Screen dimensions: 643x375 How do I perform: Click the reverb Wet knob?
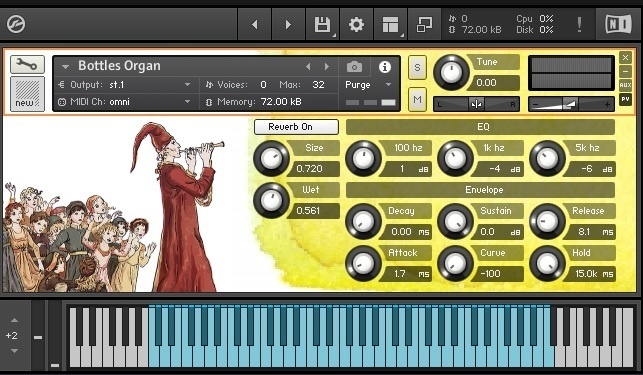point(271,200)
